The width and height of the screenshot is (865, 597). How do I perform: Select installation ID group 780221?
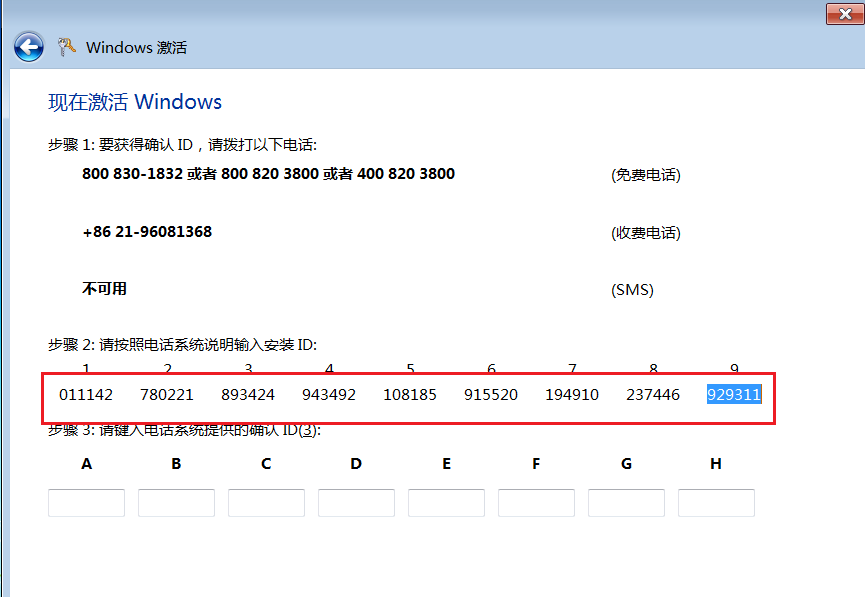[167, 395]
